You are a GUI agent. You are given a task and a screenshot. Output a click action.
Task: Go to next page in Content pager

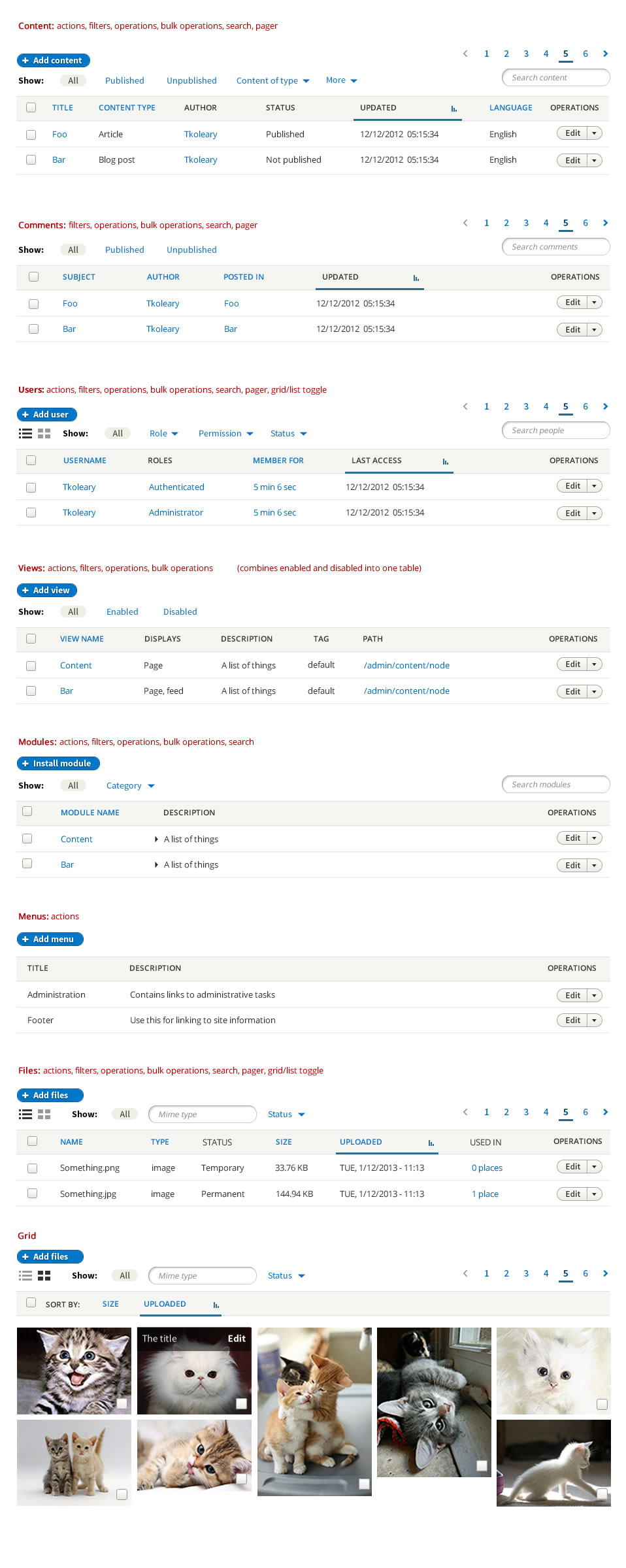606,54
